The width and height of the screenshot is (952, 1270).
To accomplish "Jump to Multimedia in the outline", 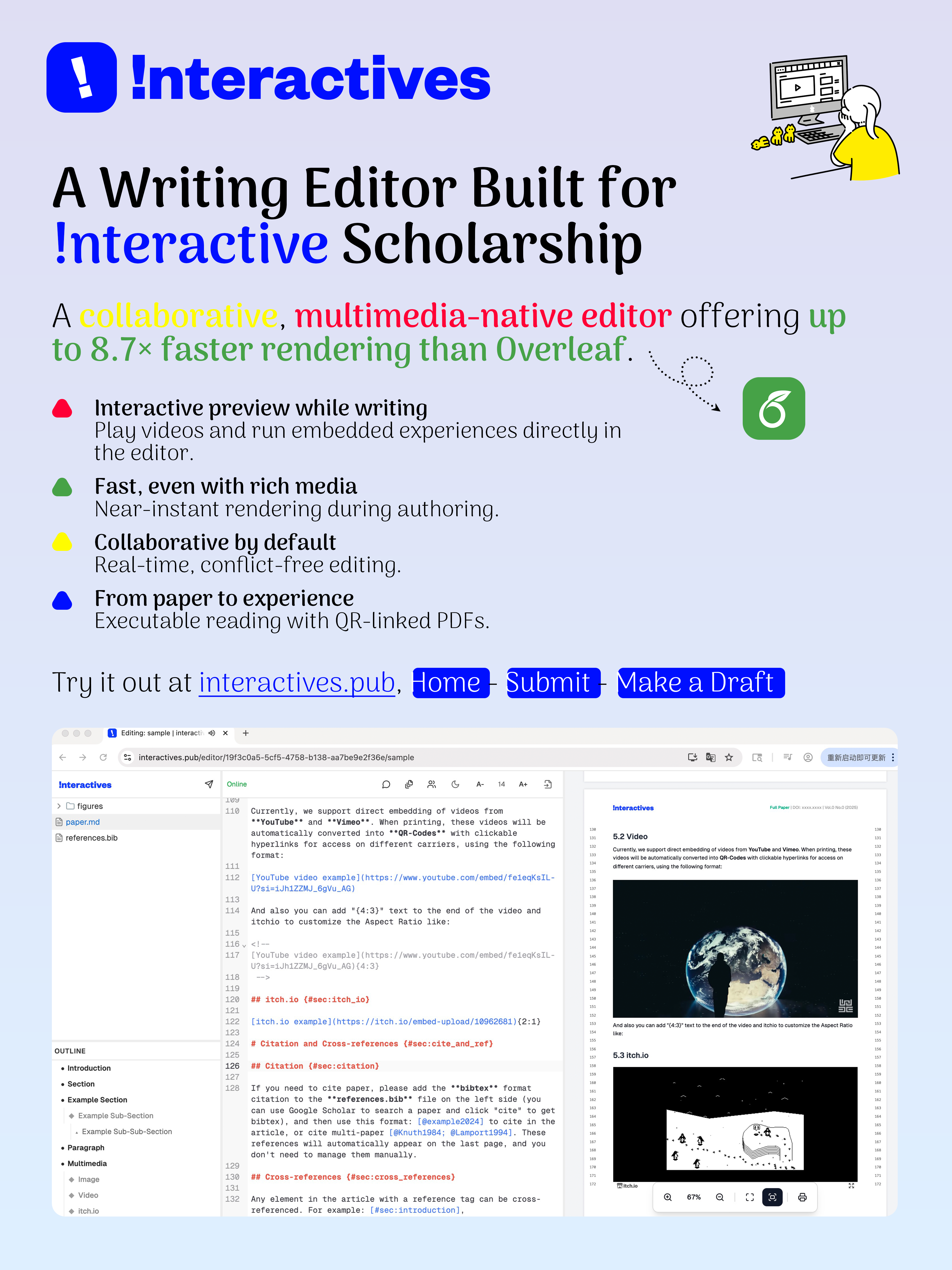I will 87,1163.
